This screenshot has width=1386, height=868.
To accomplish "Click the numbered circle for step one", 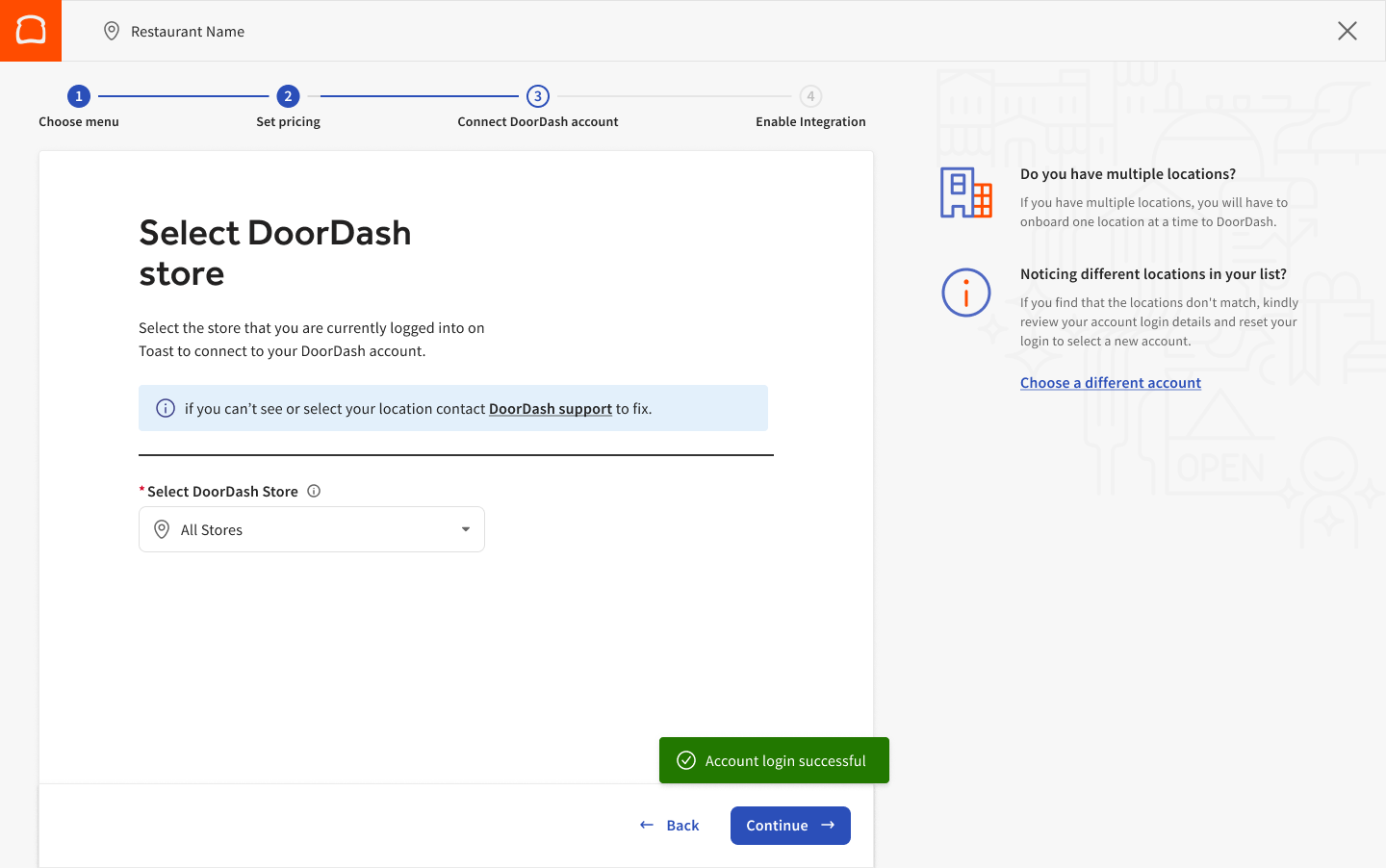I will coord(78,96).
